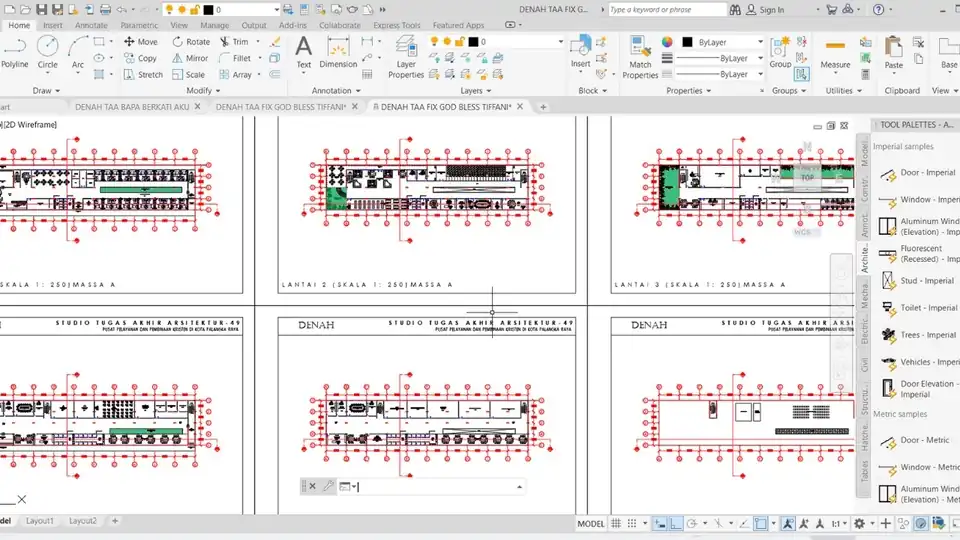Switch to the Layout1 tab
Viewport: 960px width, 540px height.
40,521
